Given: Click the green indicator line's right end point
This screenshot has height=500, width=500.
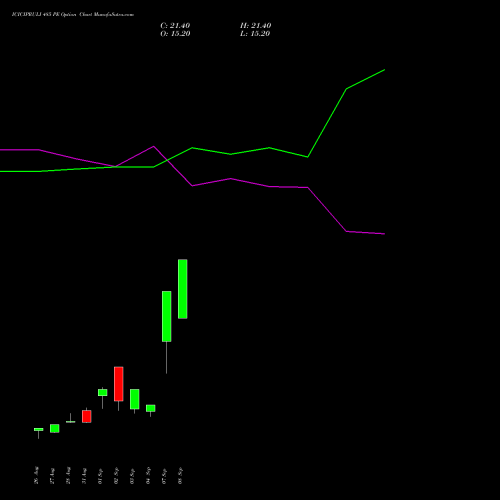Looking at the screenshot, I should [x=385, y=70].
